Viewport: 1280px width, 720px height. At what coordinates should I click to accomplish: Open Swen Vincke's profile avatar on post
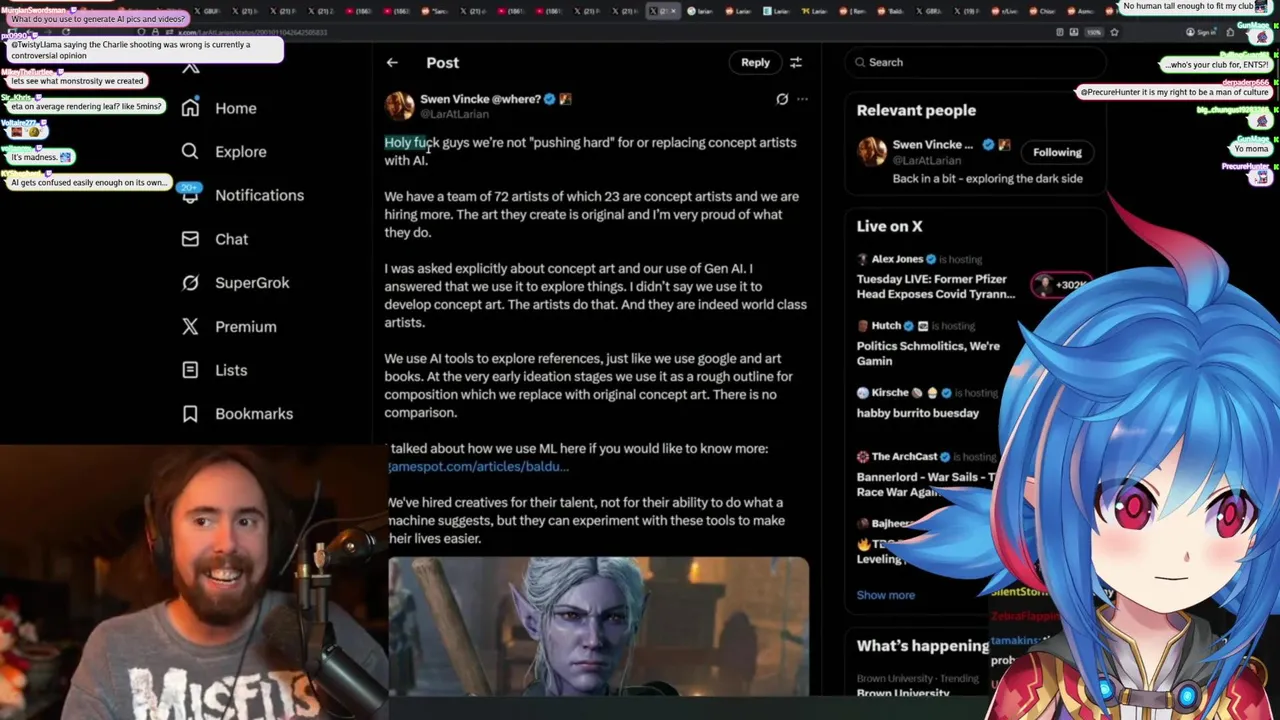coord(399,106)
